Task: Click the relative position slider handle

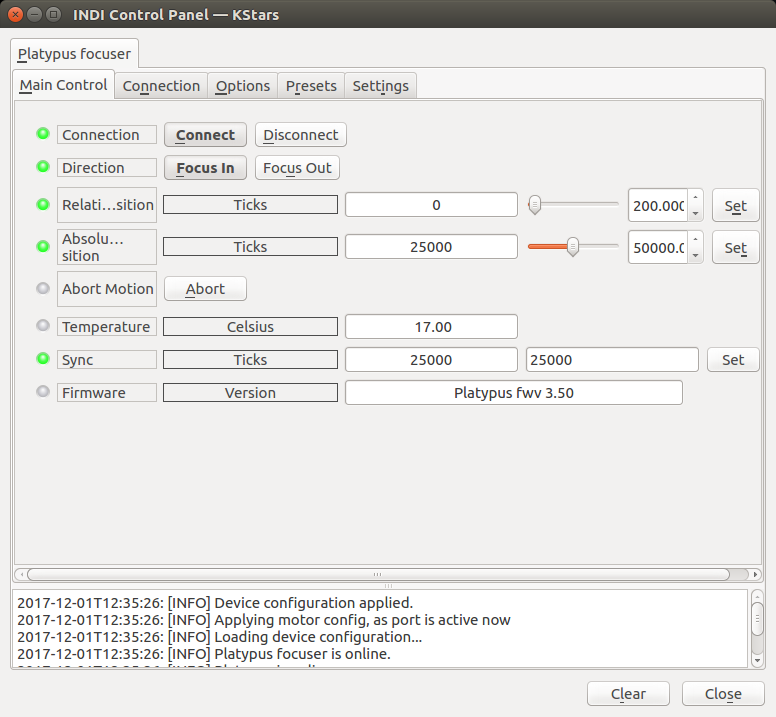Action: 534,204
